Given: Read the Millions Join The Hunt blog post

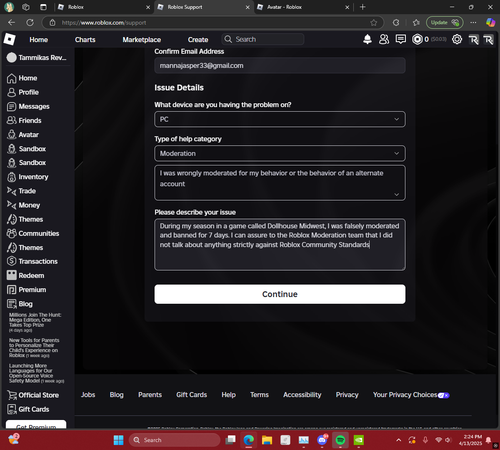Looking at the screenshot, I should pyautogui.click(x=35, y=322).
